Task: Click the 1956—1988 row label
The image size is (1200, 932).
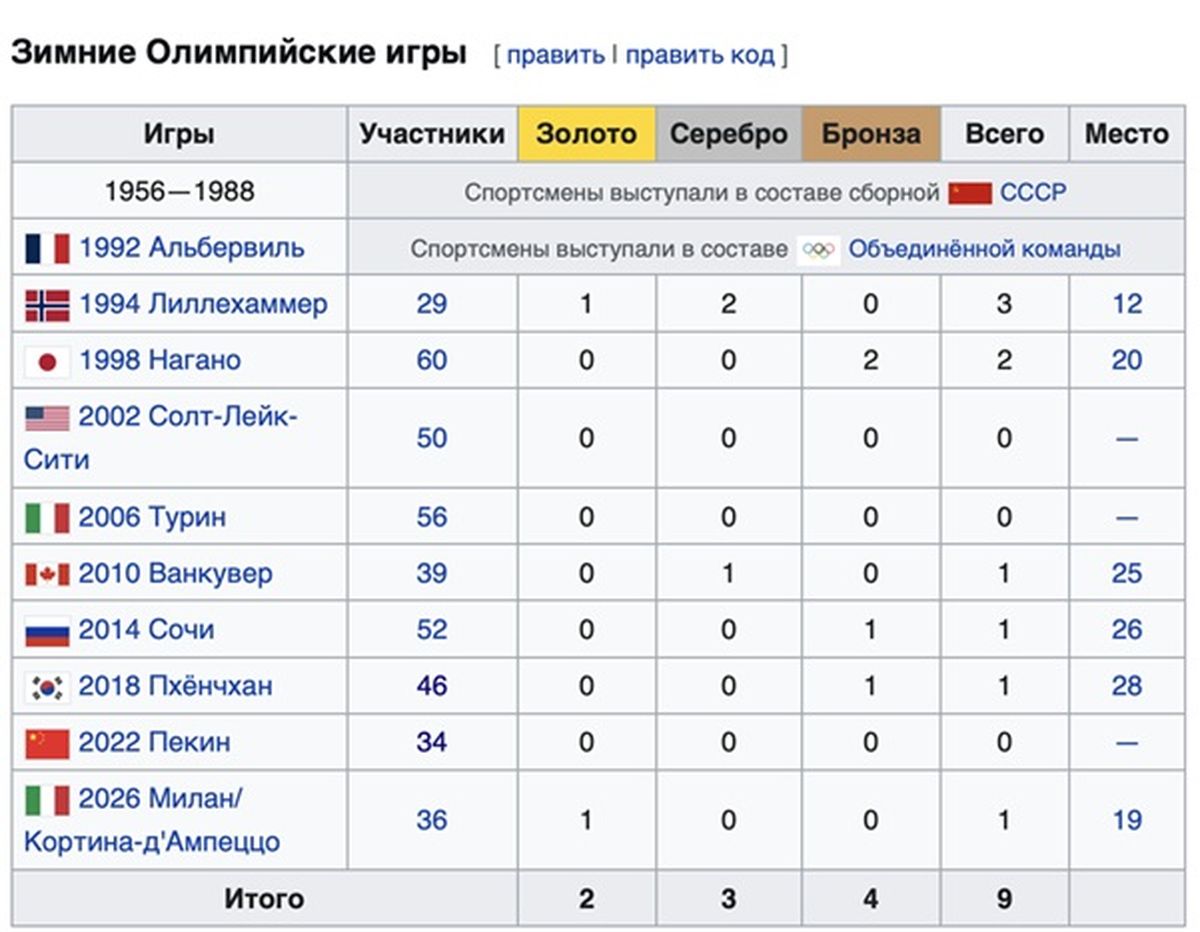Action: pos(179,191)
